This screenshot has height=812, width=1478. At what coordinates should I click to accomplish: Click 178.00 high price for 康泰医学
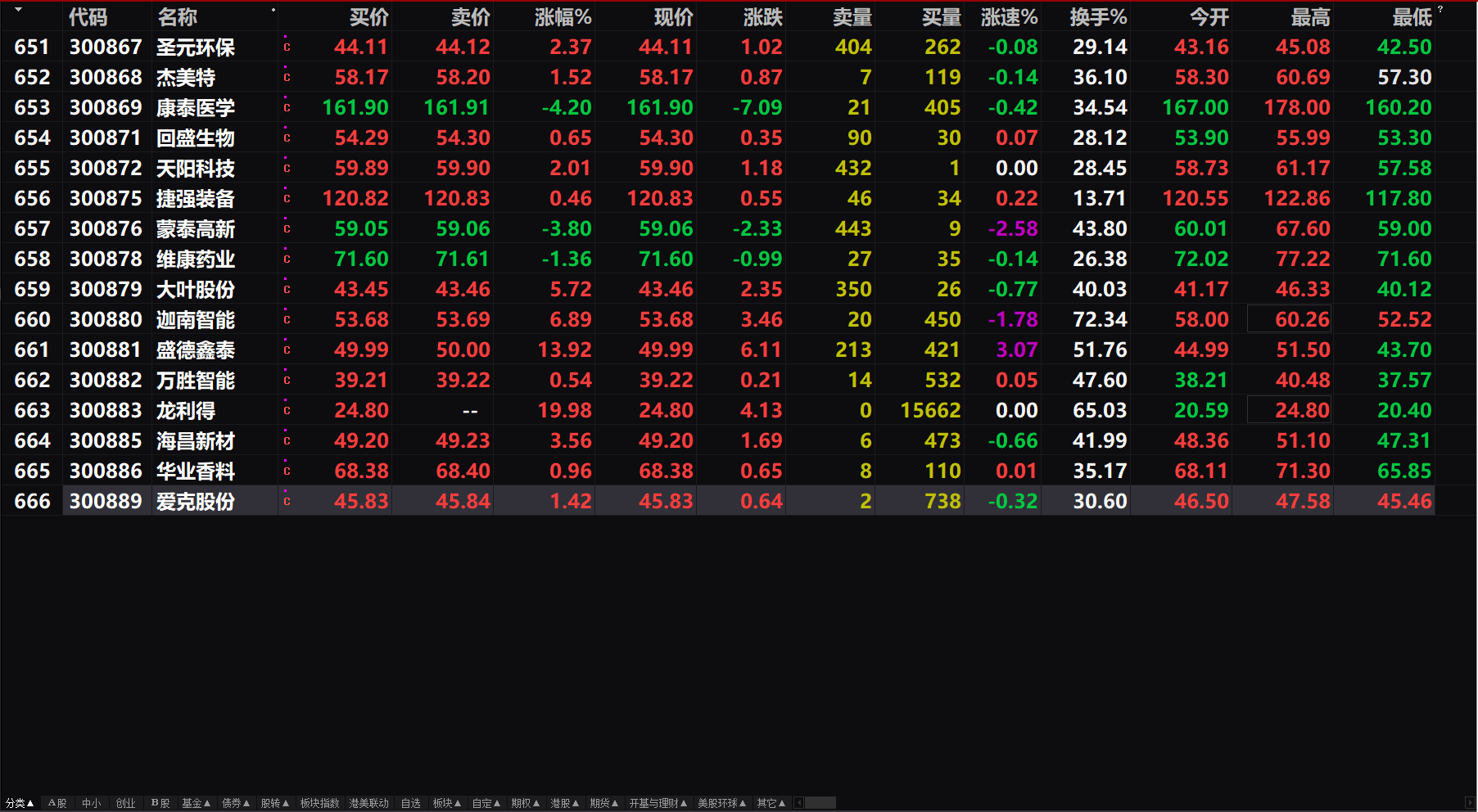click(x=1297, y=108)
